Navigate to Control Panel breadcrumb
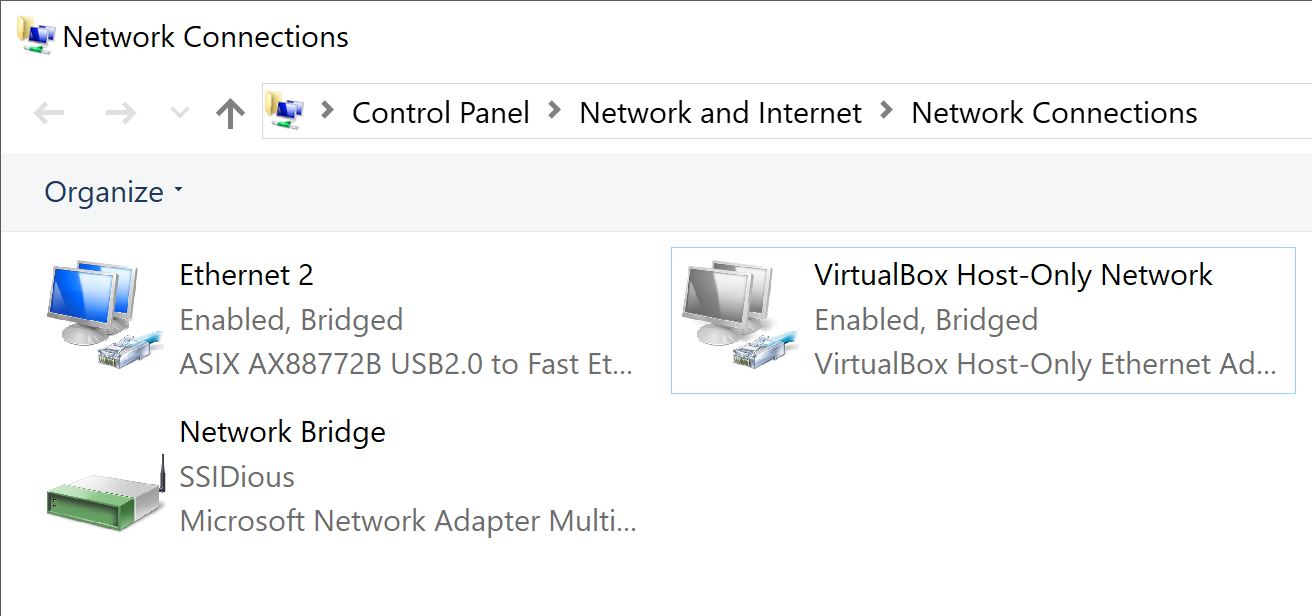This screenshot has width=1312, height=616. 441,113
